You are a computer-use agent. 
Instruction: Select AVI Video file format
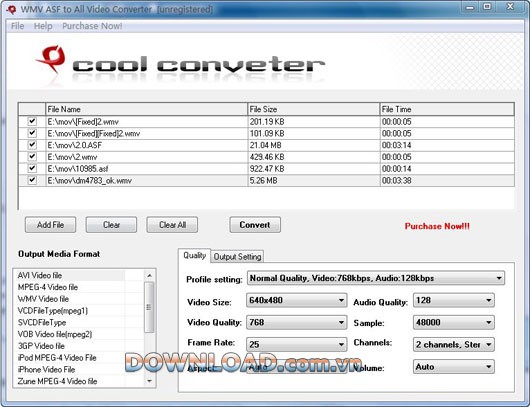40,276
